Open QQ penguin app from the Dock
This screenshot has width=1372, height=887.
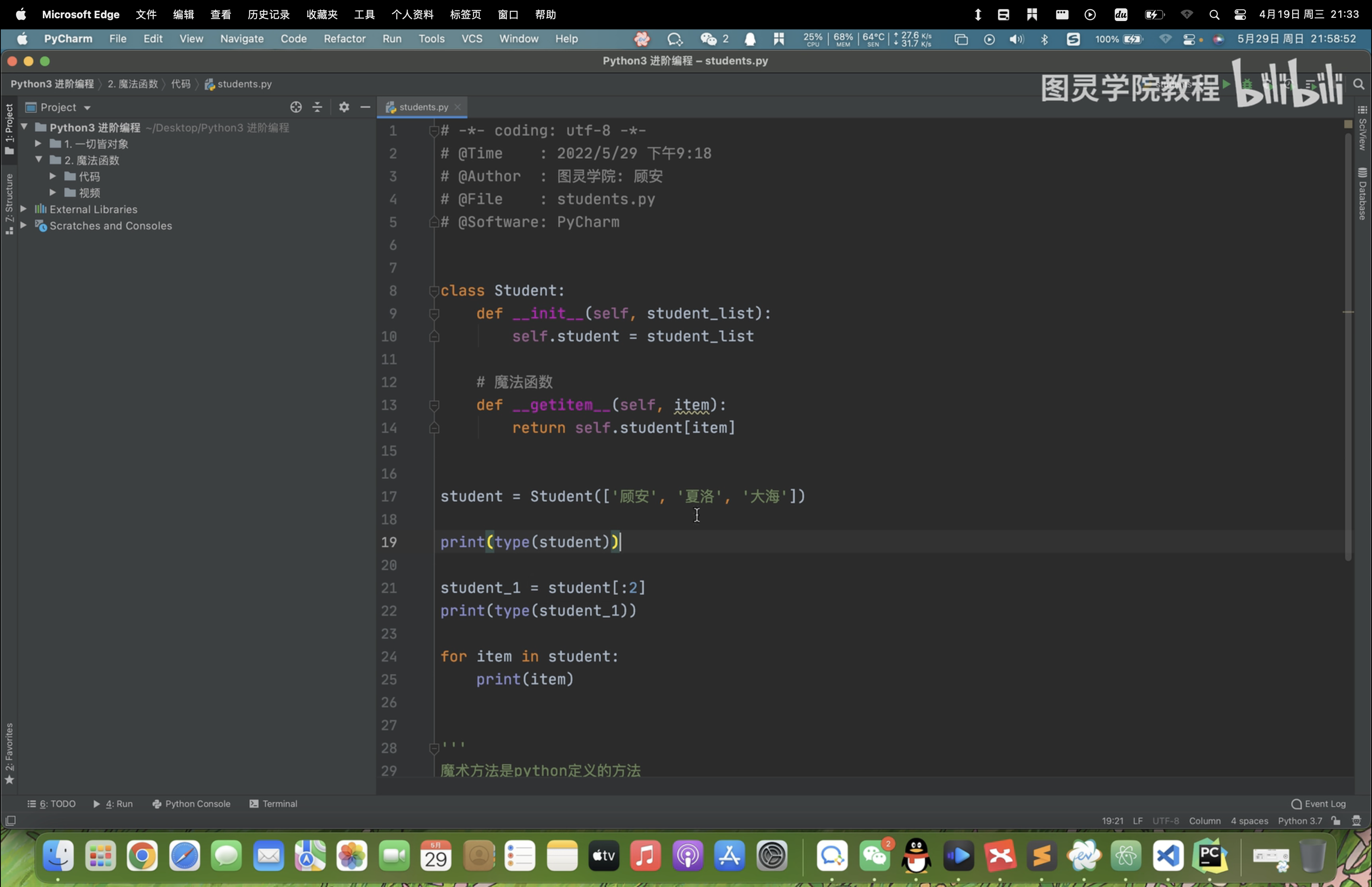click(x=917, y=856)
